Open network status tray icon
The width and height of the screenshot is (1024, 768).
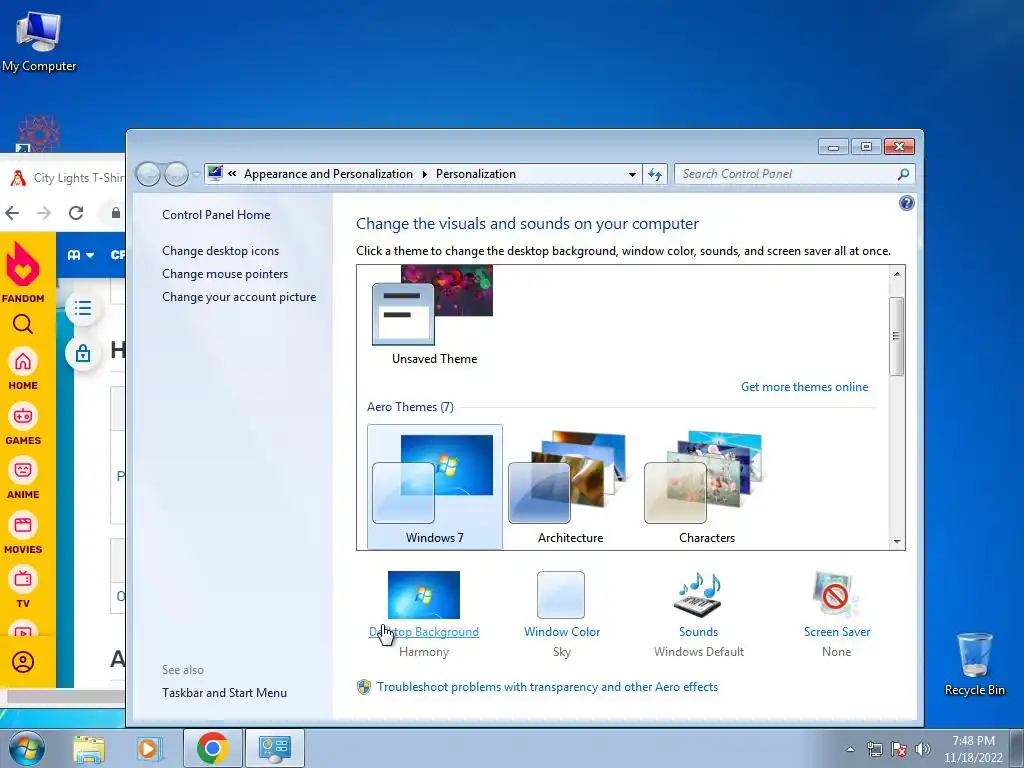[x=874, y=749]
